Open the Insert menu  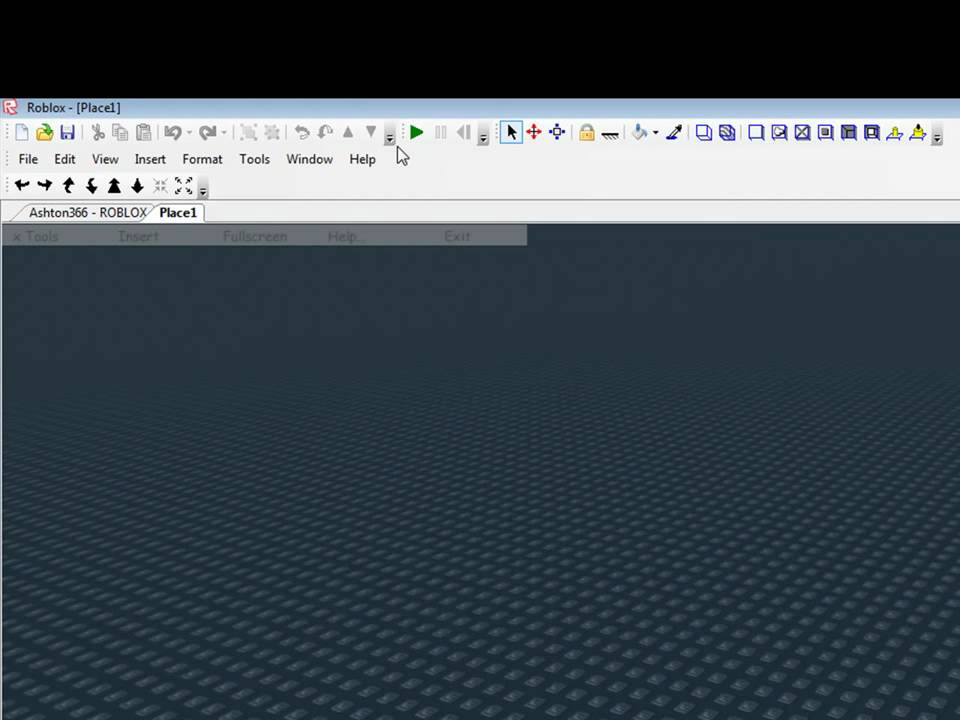coord(150,159)
